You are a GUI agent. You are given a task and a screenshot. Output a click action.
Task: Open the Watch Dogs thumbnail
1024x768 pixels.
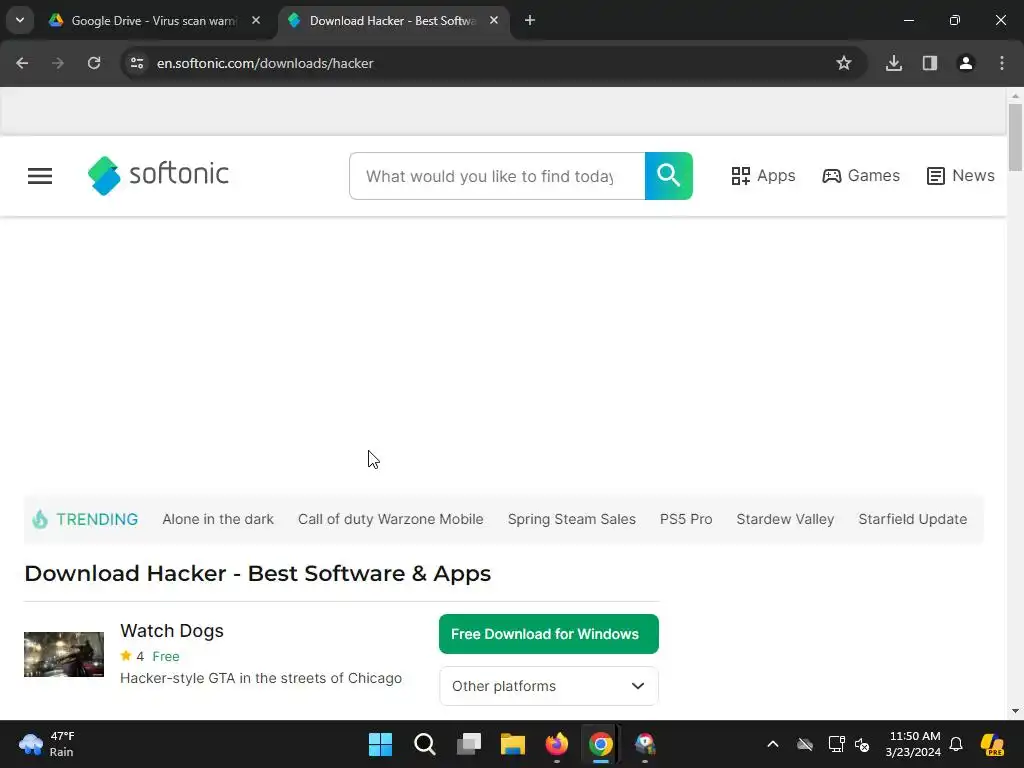[x=64, y=654]
